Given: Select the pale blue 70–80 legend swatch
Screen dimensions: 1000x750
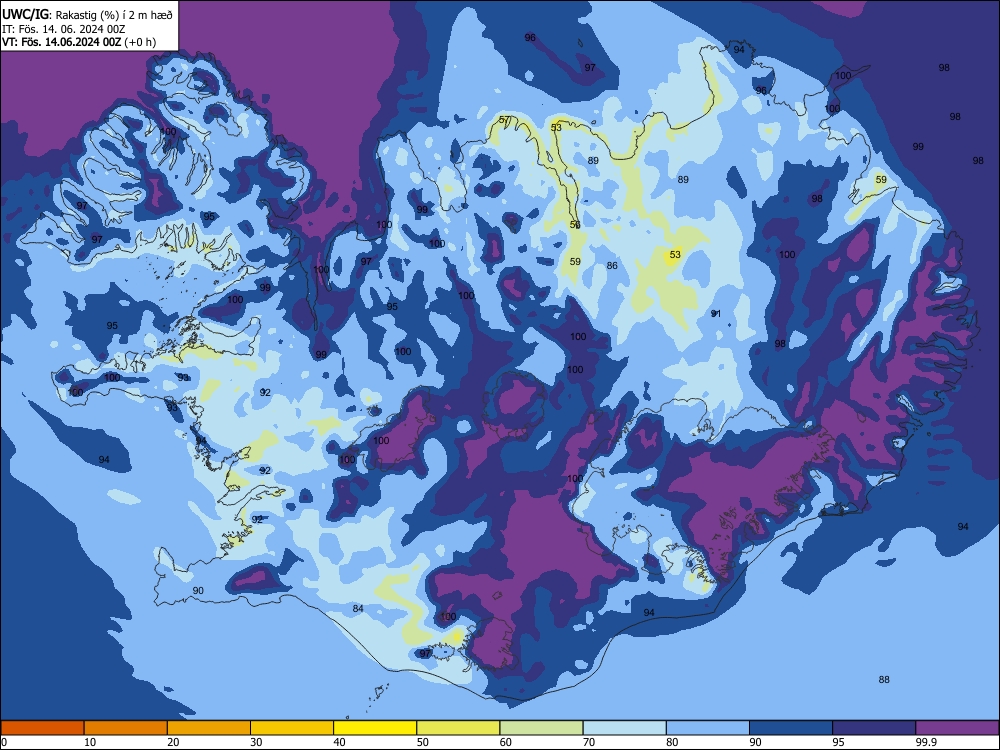Looking at the screenshot, I should (624, 728).
